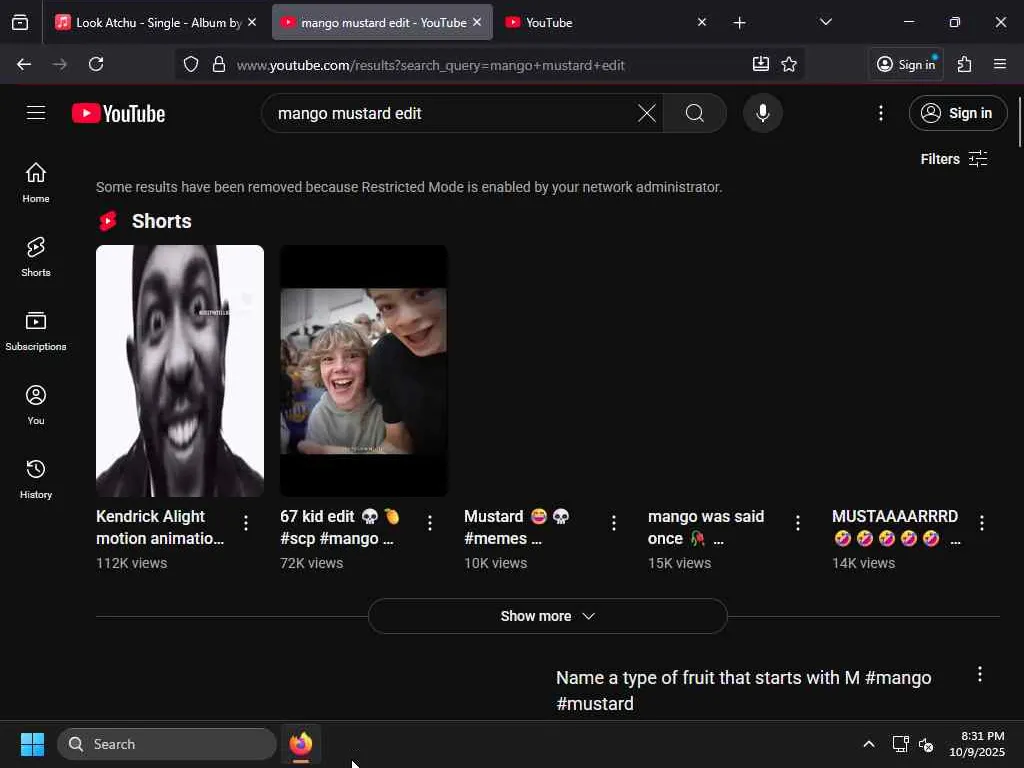Click the YouTube logo
The width and height of the screenshot is (1024, 768).
pyautogui.click(x=118, y=114)
